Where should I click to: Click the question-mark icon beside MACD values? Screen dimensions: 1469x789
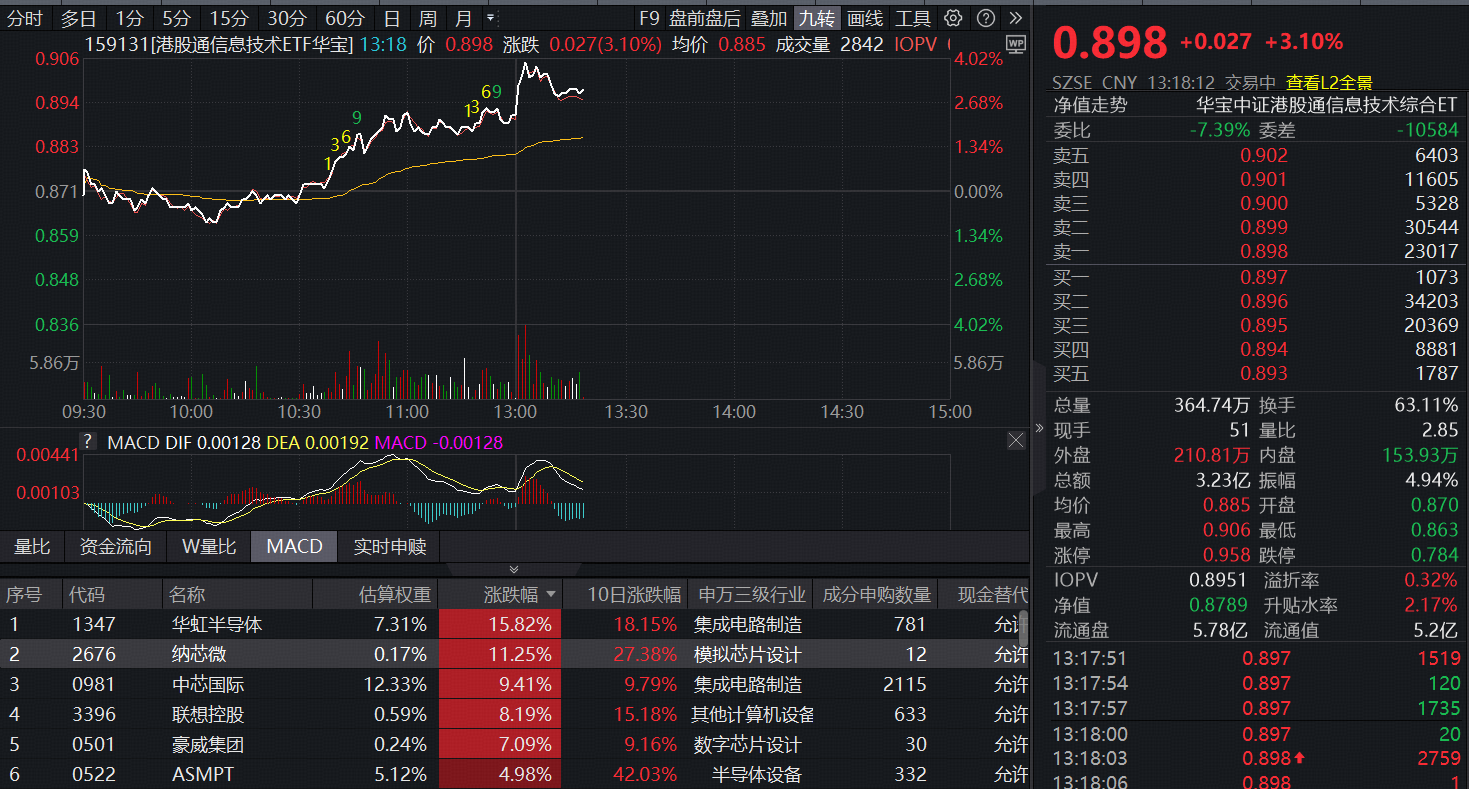point(88,440)
